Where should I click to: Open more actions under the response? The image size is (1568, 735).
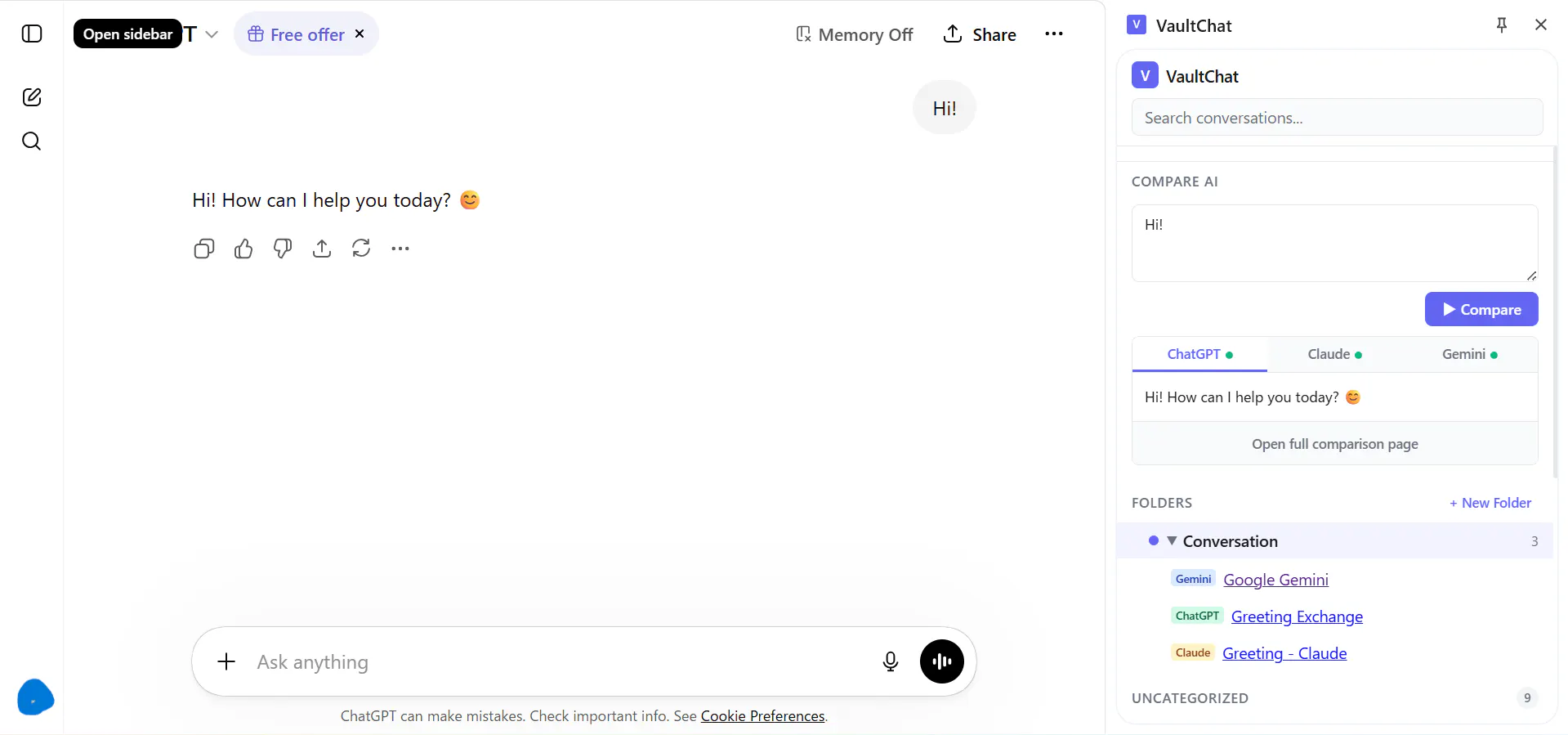point(400,249)
